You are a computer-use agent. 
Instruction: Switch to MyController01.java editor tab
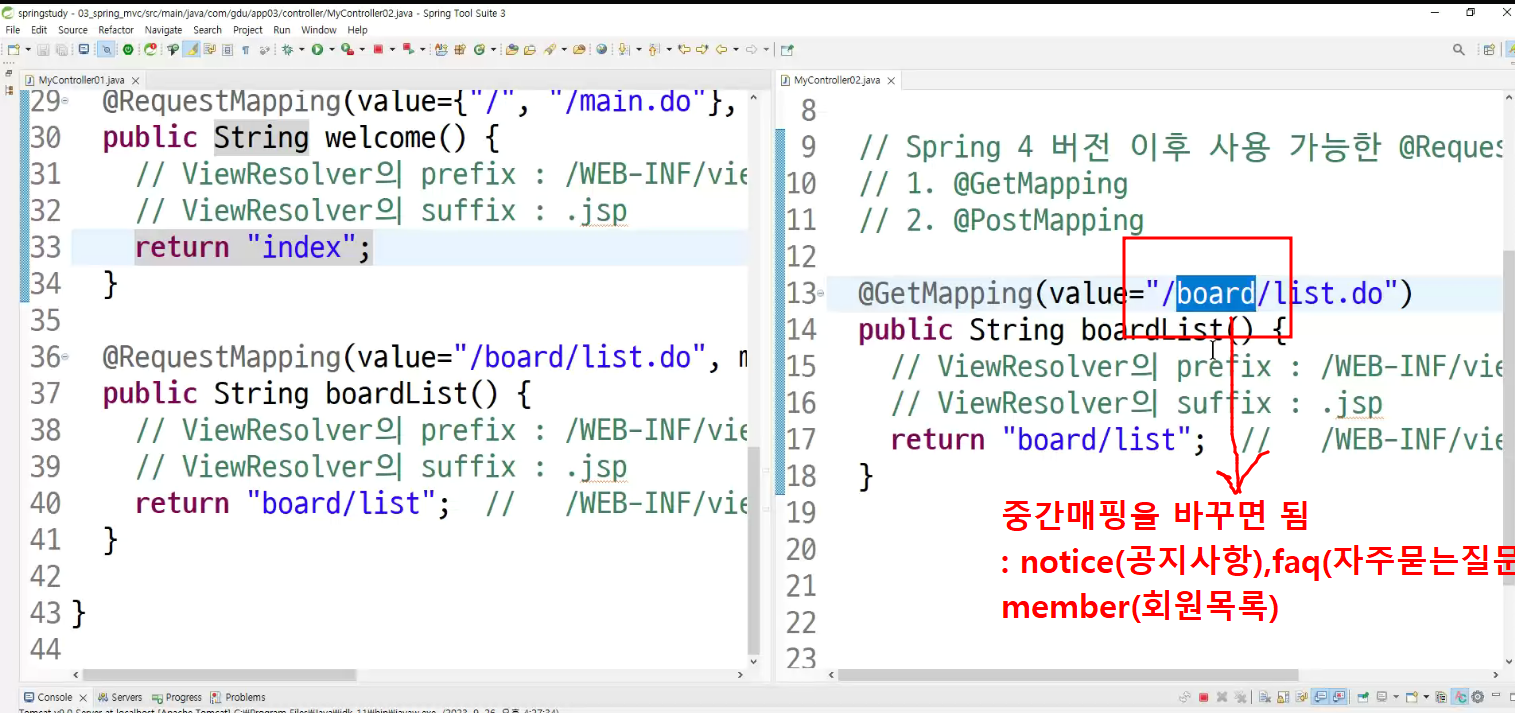tap(80, 80)
